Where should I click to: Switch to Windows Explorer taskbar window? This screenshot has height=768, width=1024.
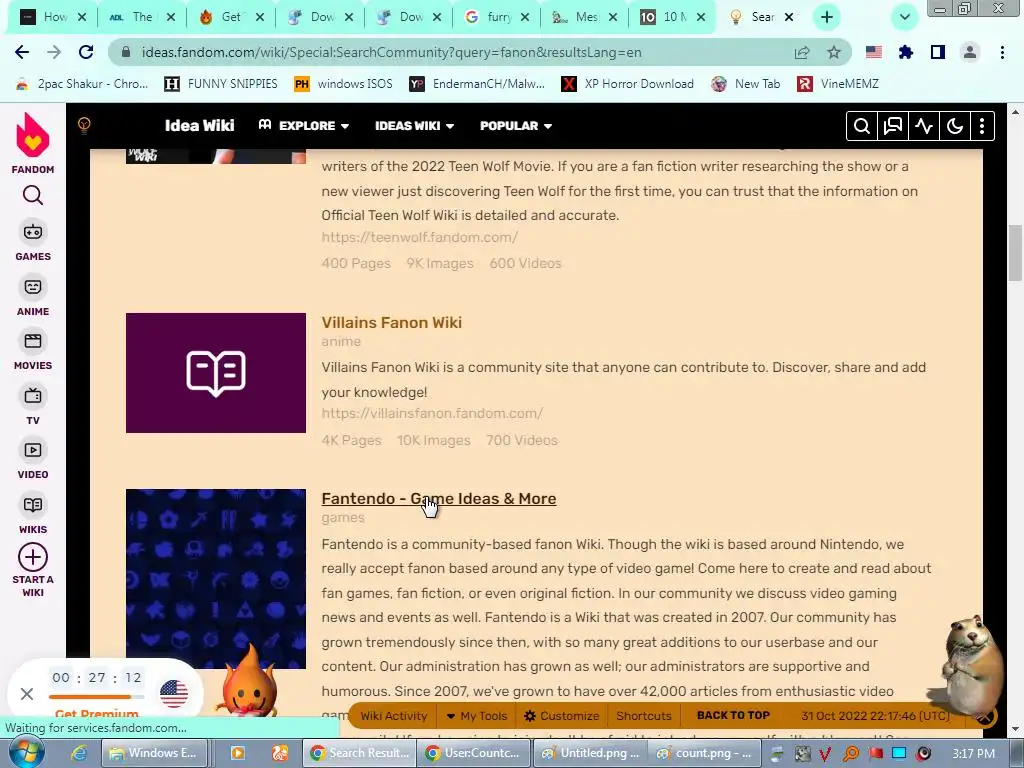pyautogui.click(x=155, y=753)
